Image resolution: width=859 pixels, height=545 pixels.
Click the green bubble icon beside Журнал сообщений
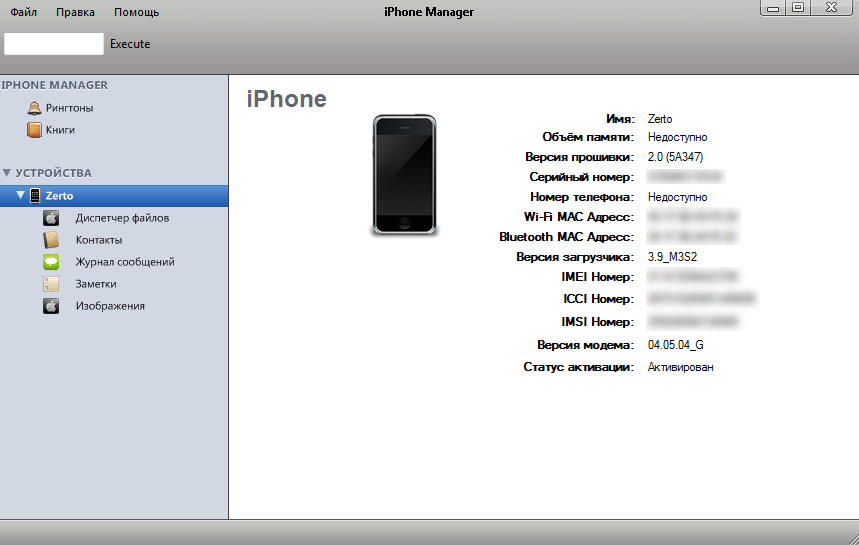pos(51,262)
